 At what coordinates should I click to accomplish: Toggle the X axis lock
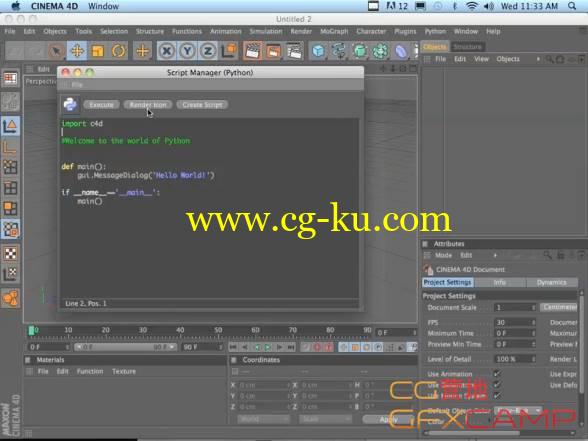[x=166, y=51]
